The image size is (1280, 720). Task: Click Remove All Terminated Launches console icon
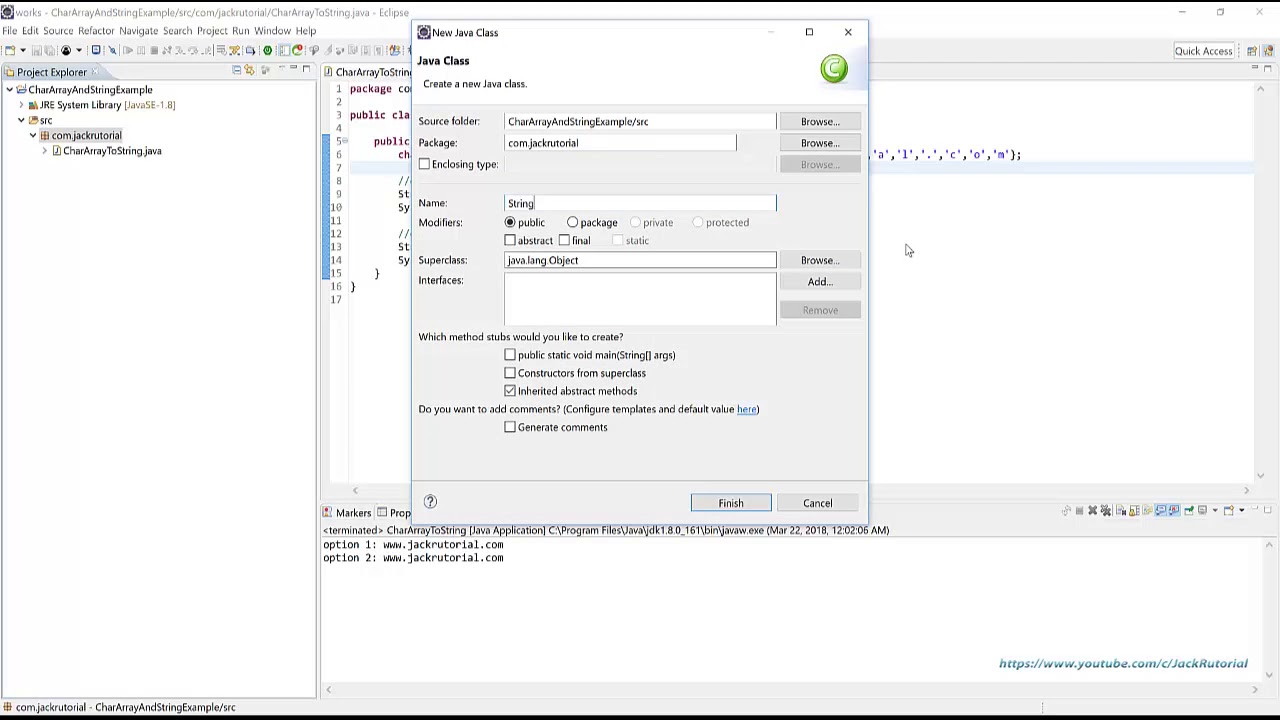pos(1106,511)
